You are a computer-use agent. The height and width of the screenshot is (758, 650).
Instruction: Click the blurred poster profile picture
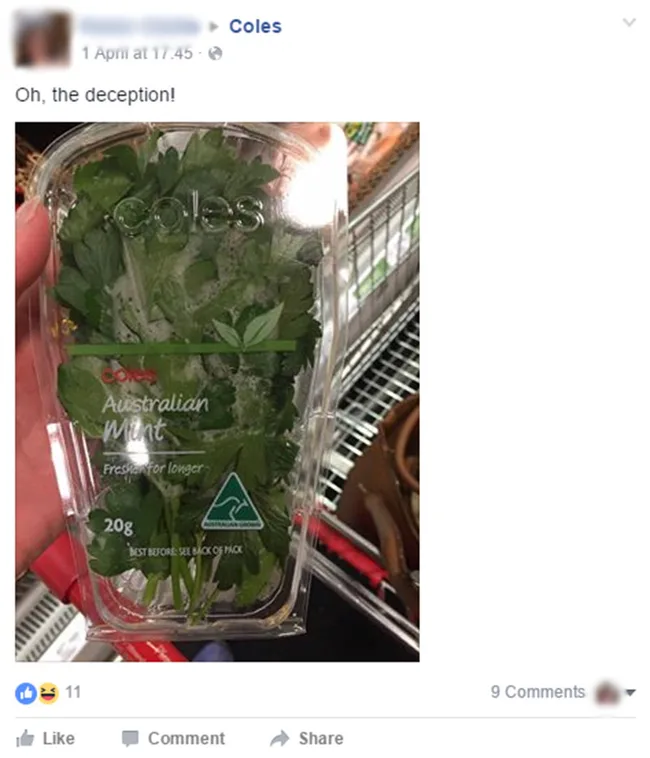pos(43,38)
